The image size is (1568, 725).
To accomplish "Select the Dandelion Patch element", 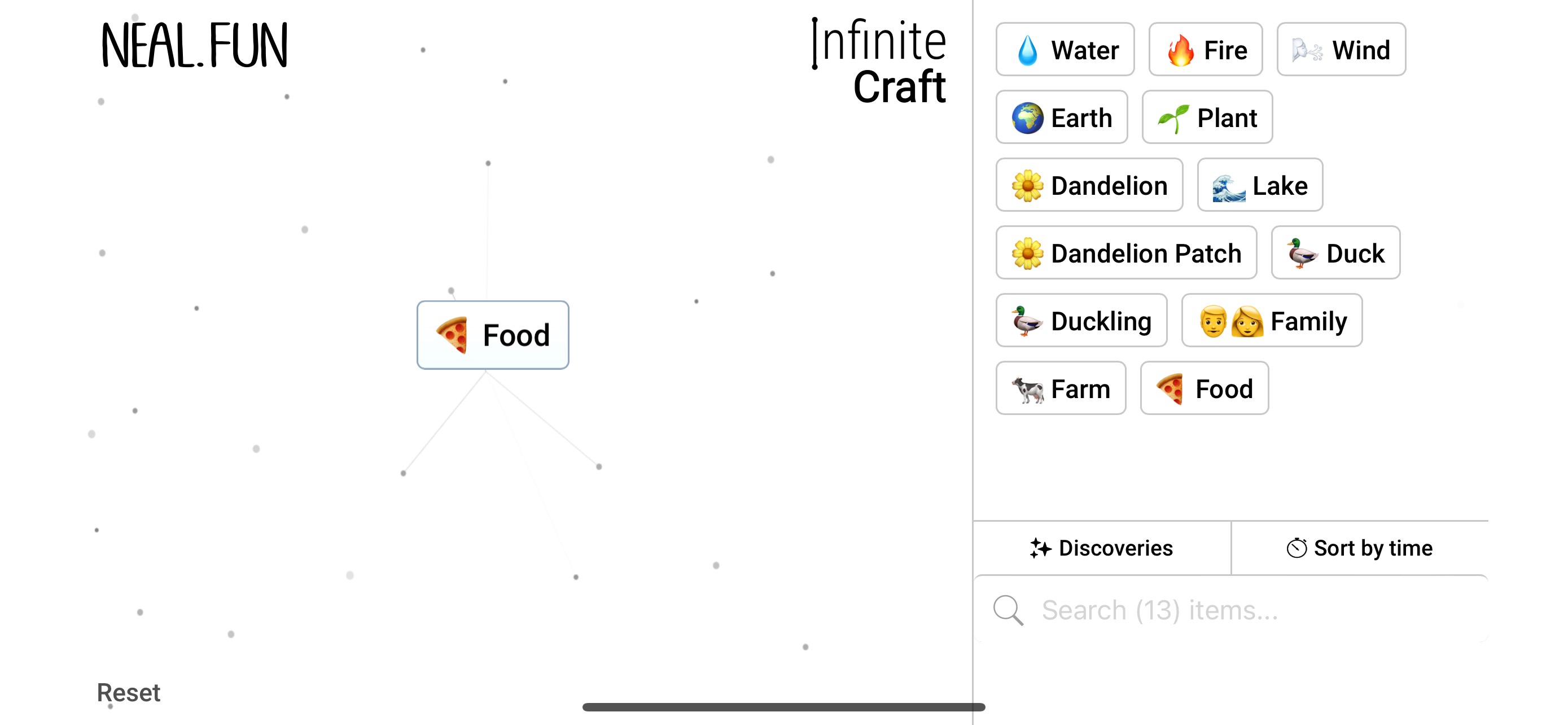I will 1125,252.
